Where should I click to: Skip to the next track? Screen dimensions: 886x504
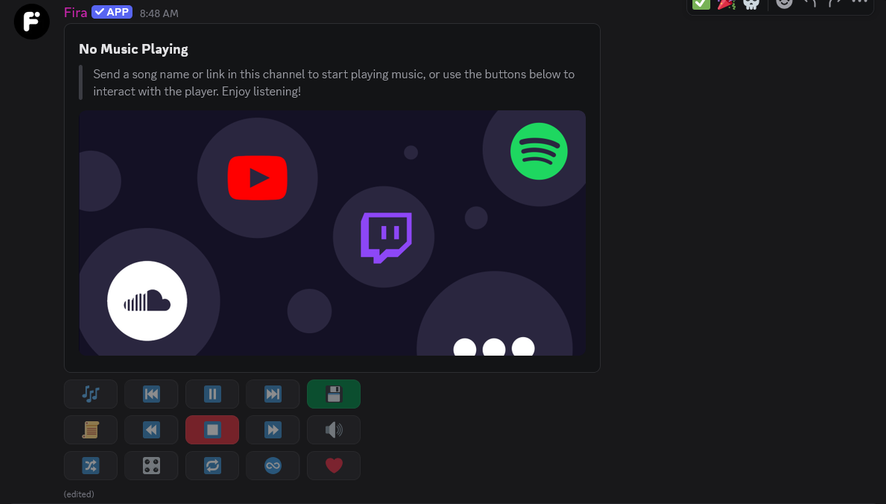tap(273, 394)
